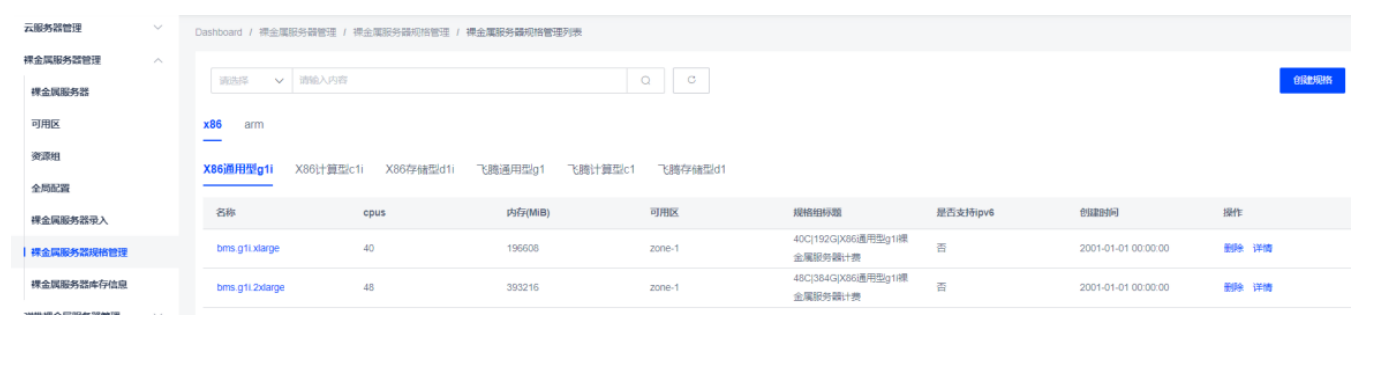Click the 可用区 table column header
The width and height of the screenshot is (1380, 388).
coord(664,213)
